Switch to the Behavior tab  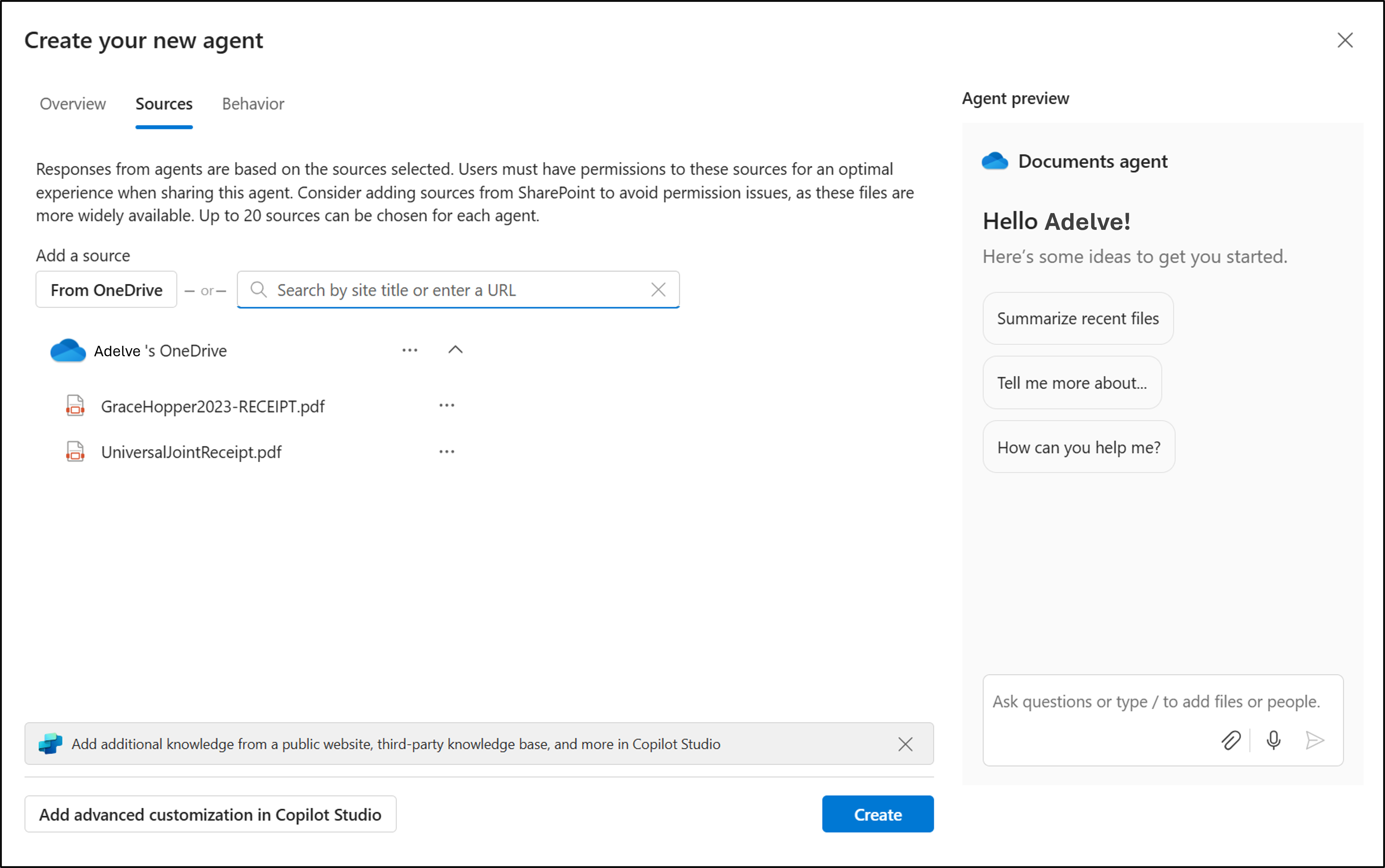point(253,104)
